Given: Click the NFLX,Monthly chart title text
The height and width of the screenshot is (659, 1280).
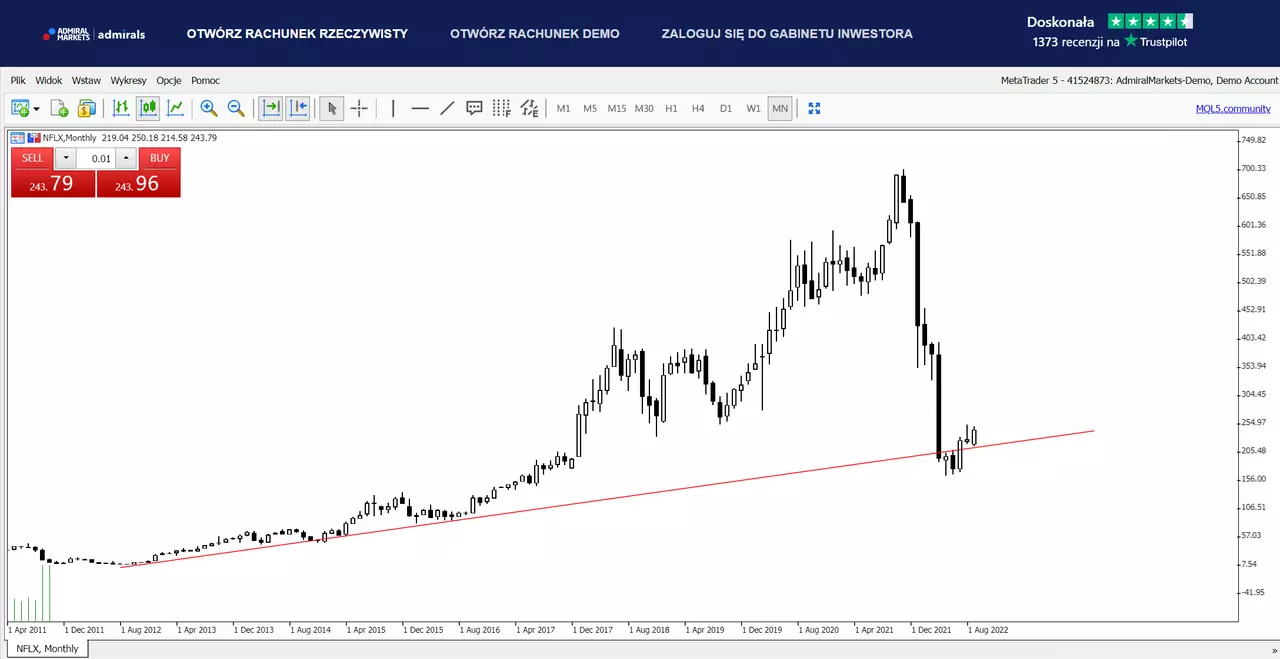Looking at the screenshot, I should (x=70, y=138).
